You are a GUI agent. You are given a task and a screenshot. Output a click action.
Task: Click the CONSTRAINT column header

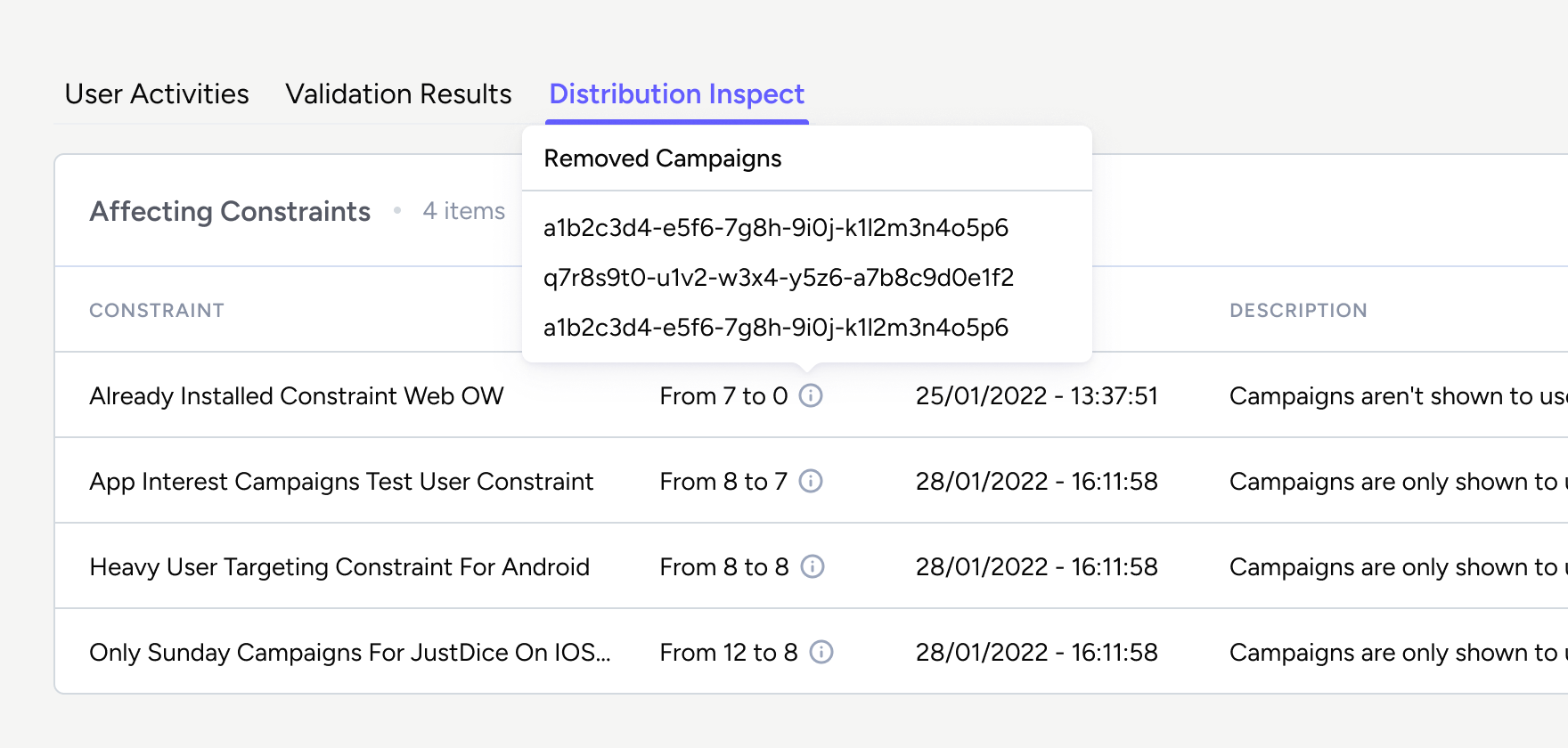[x=157, y=310]
